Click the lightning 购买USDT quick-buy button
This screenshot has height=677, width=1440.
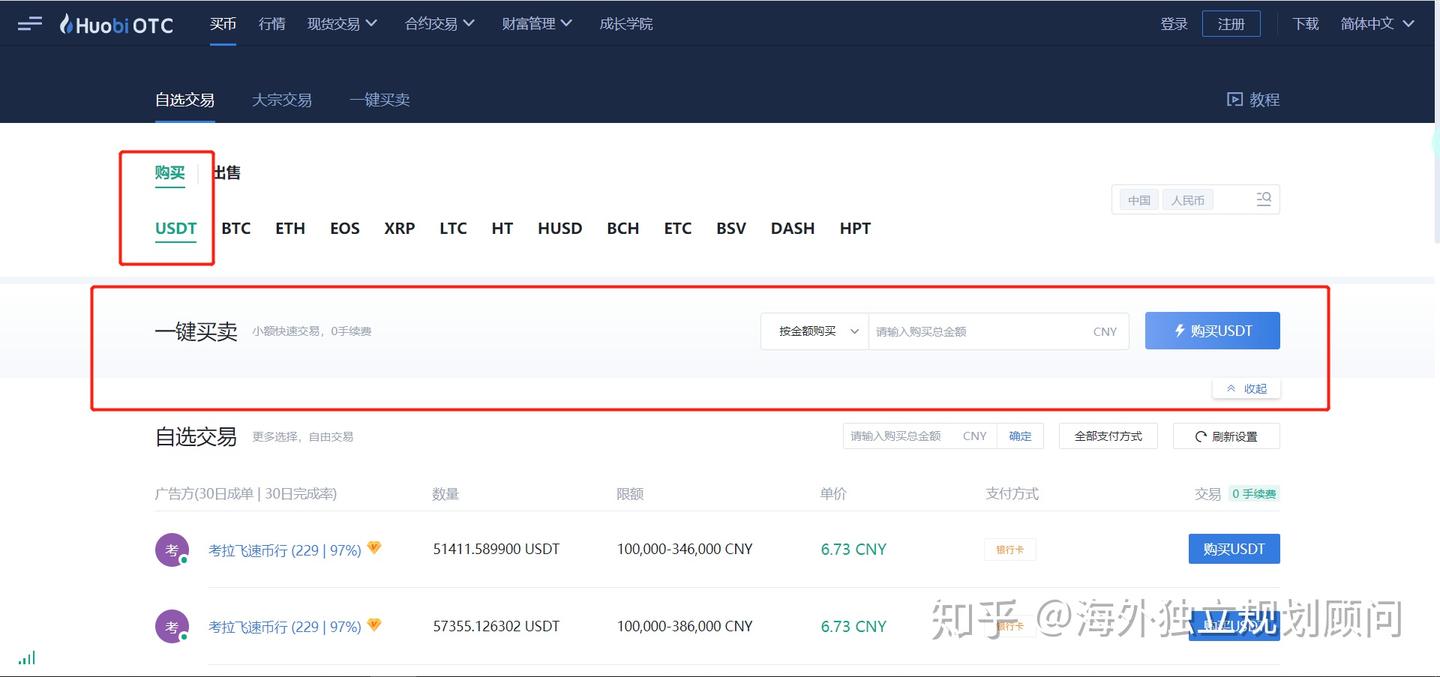tap(1212, 330)
